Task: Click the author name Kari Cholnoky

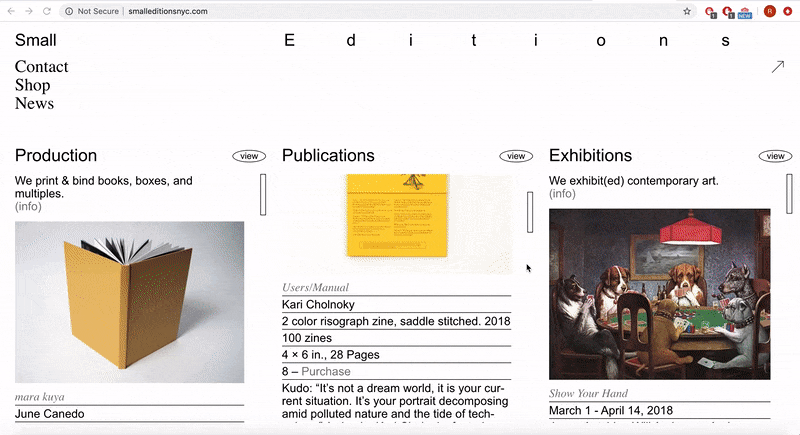Action: click(318, 304)
